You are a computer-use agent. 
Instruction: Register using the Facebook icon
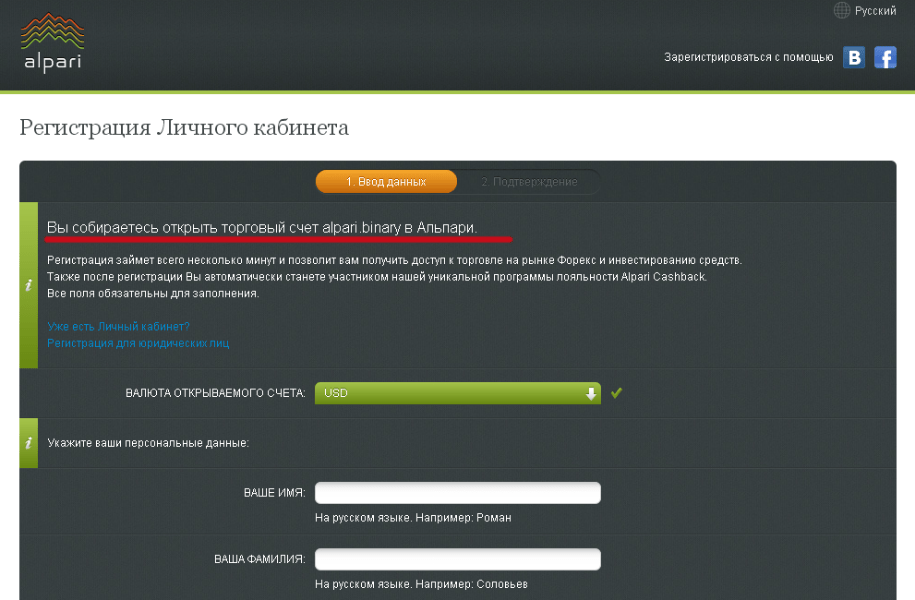point(885,57)
